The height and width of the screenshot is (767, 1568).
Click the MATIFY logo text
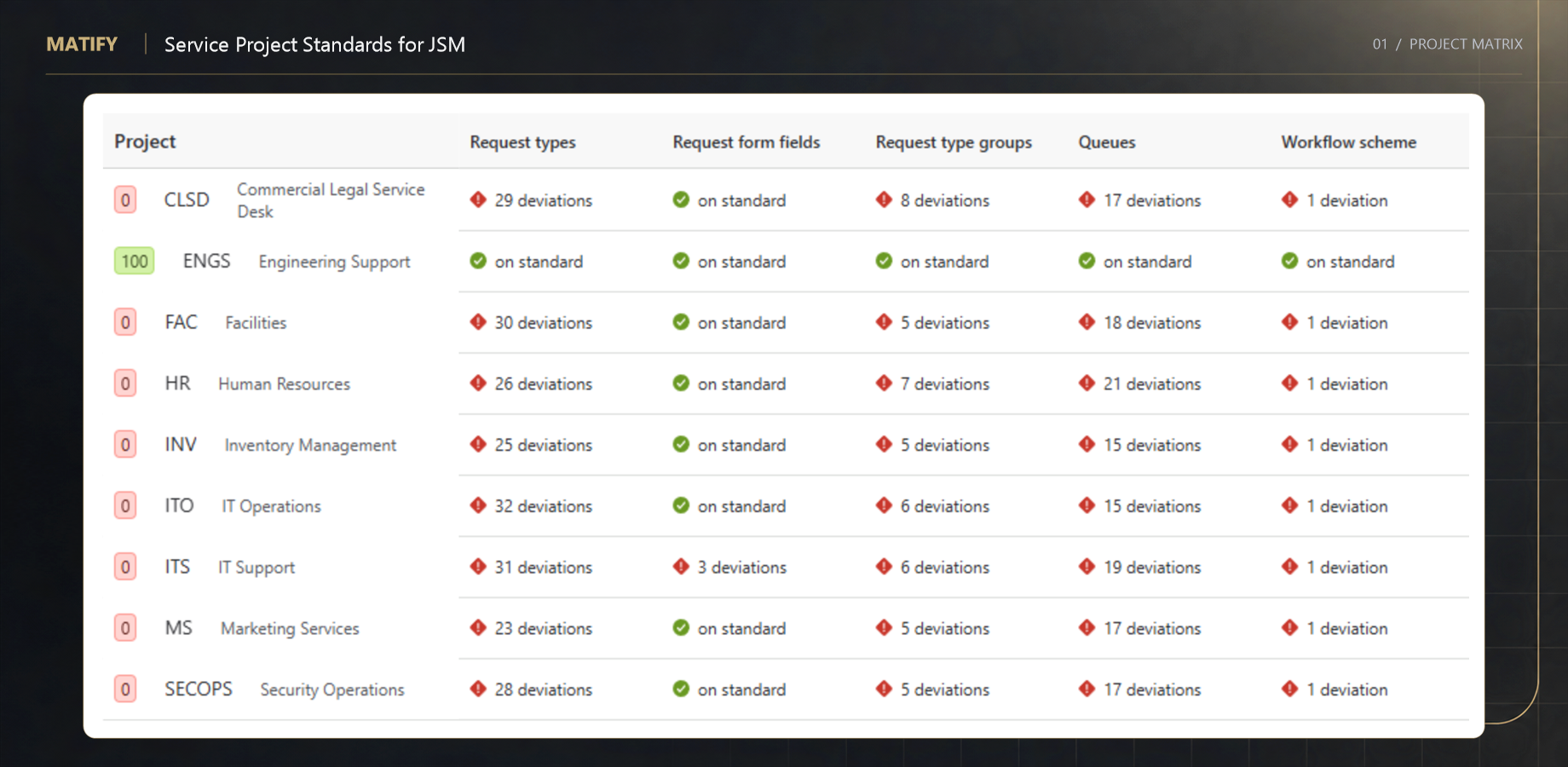(82, 44)
